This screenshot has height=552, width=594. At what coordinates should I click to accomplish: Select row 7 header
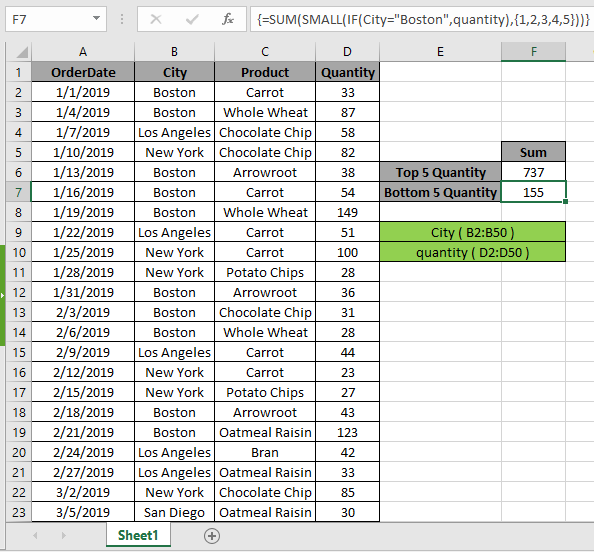point(19,192)
